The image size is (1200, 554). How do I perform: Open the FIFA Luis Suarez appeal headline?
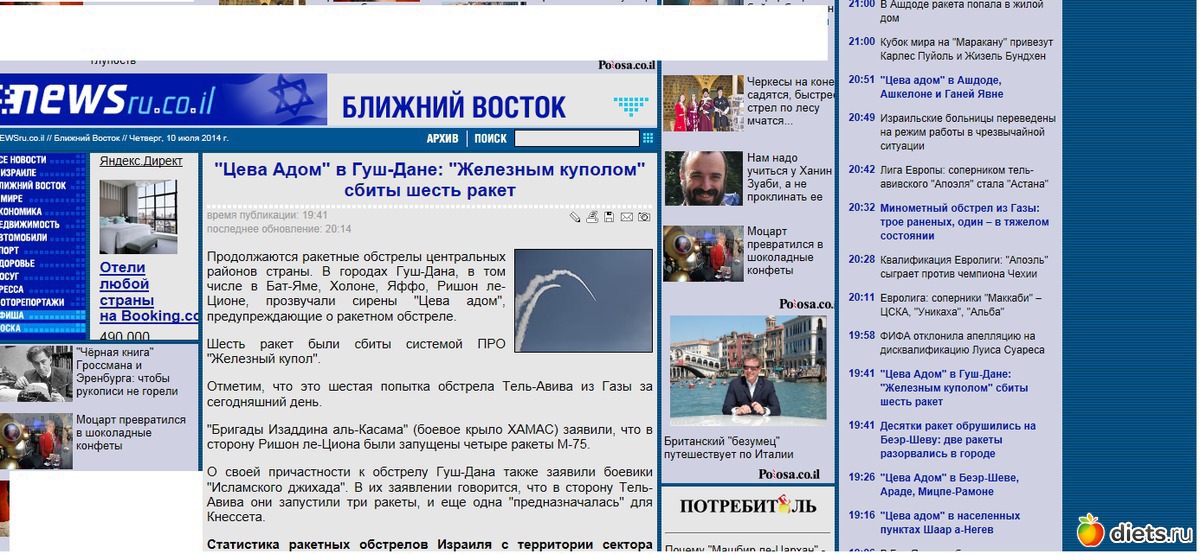pyautogui.click(x=961, y=343)
